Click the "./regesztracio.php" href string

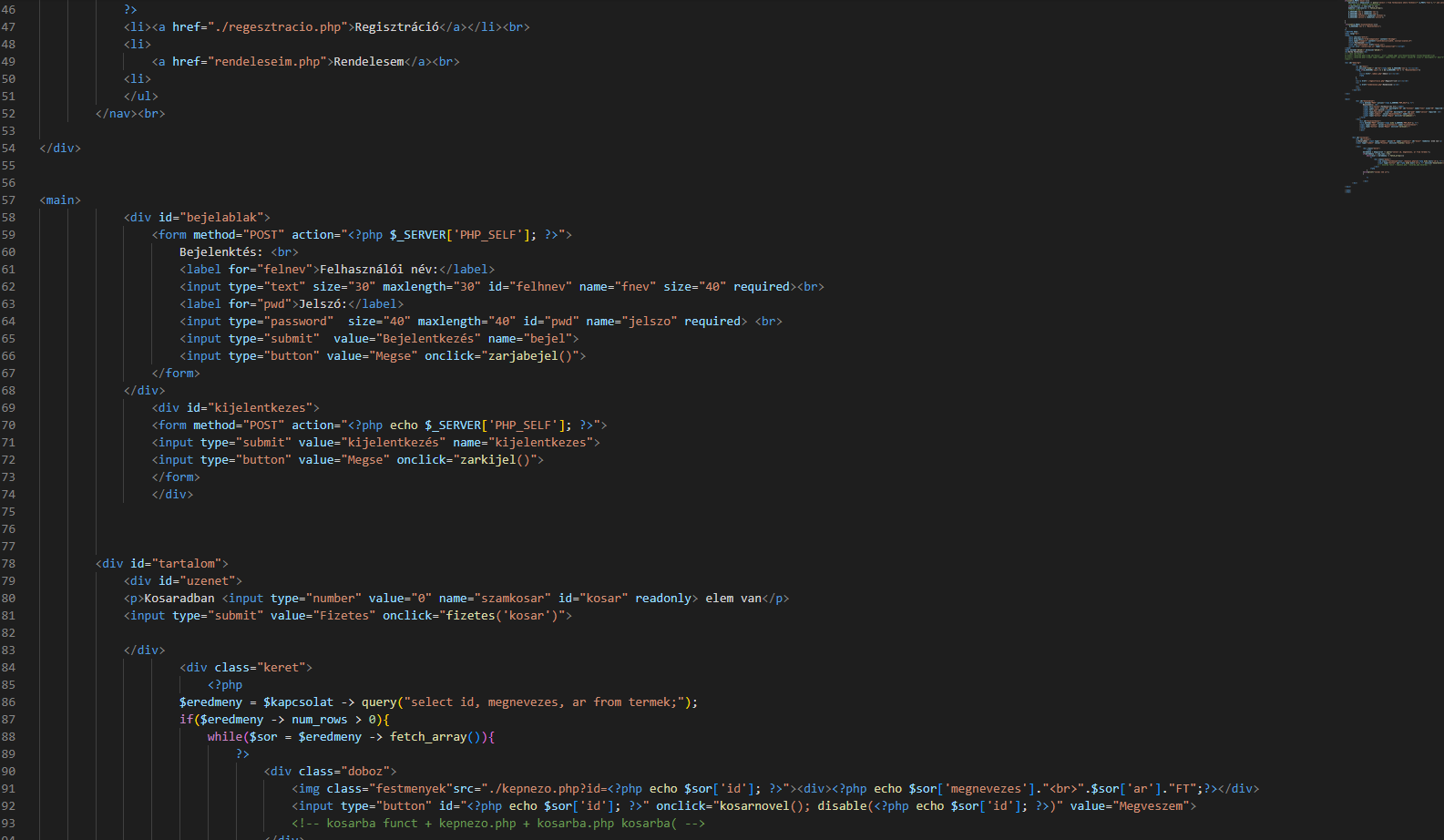pyautogui.click(x=278, y=27)
